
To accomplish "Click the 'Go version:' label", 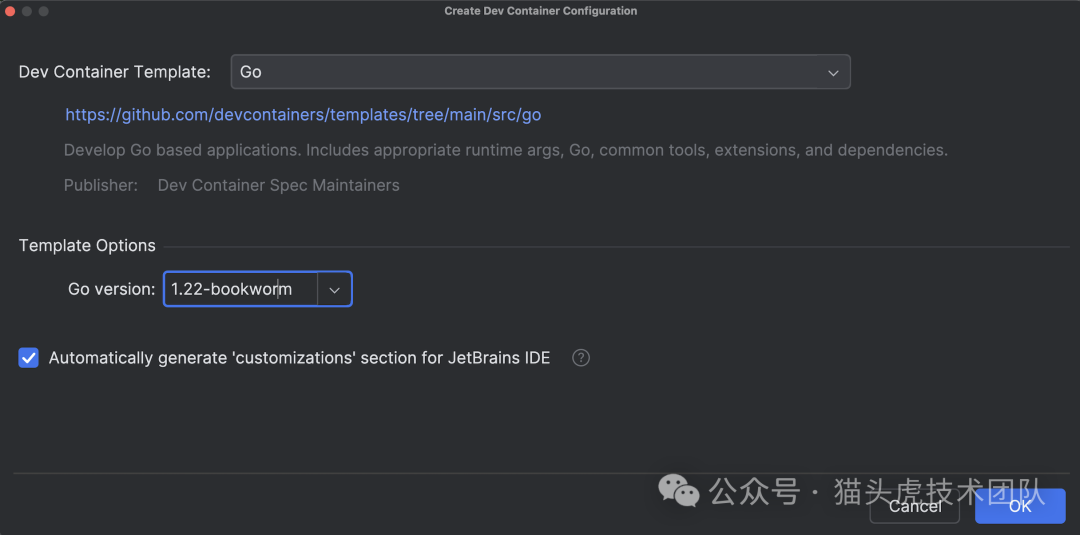I will [x=112, y=289].
